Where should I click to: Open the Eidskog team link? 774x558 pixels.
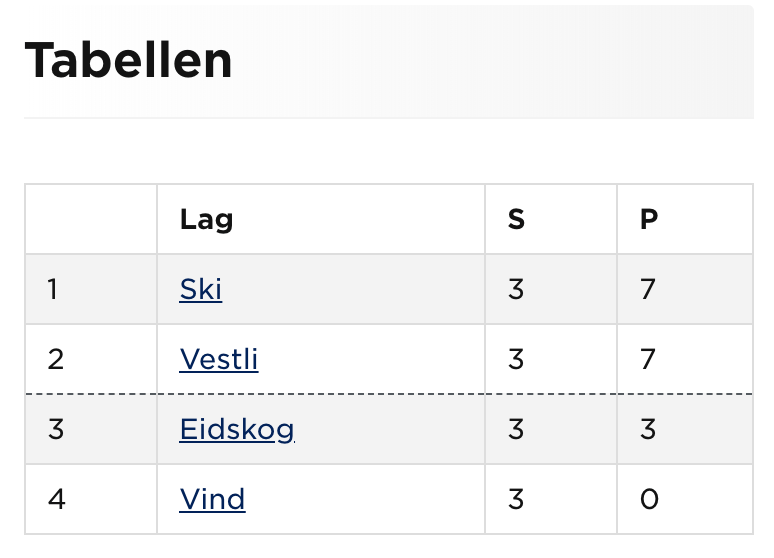tap(237, 429)
